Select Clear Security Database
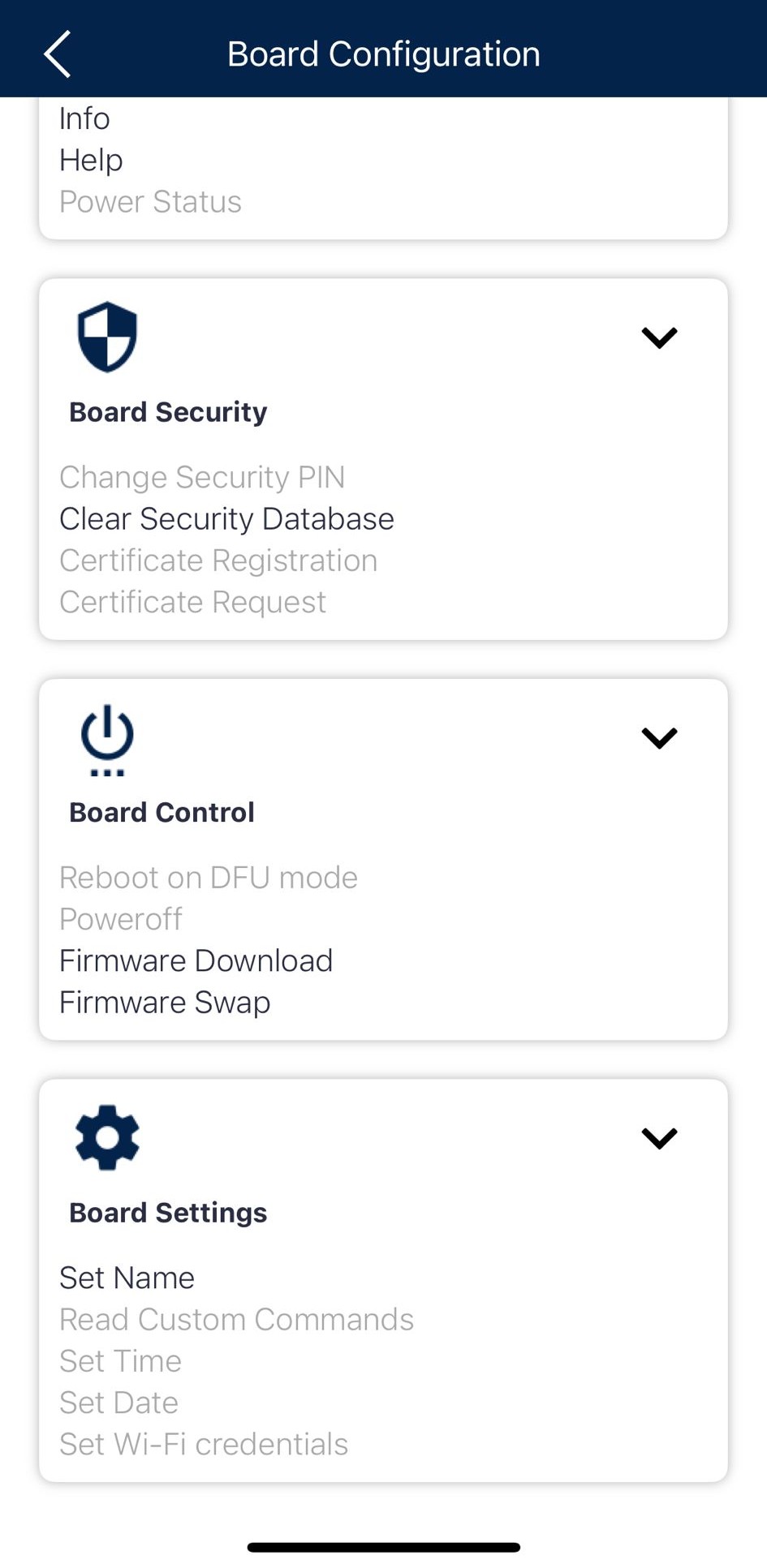This screenshot has height=1568, width=767. pyautogui.click(x=226, y=519)
